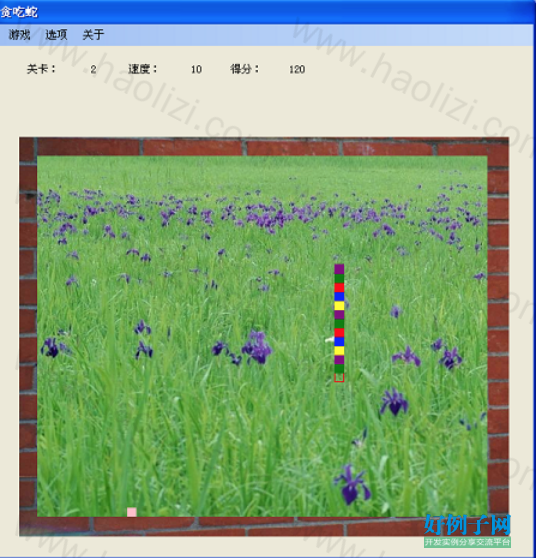Click the speed value 10
Viewport: 536px width, 558px height.
pyautogui.click(x=196, y=69)
